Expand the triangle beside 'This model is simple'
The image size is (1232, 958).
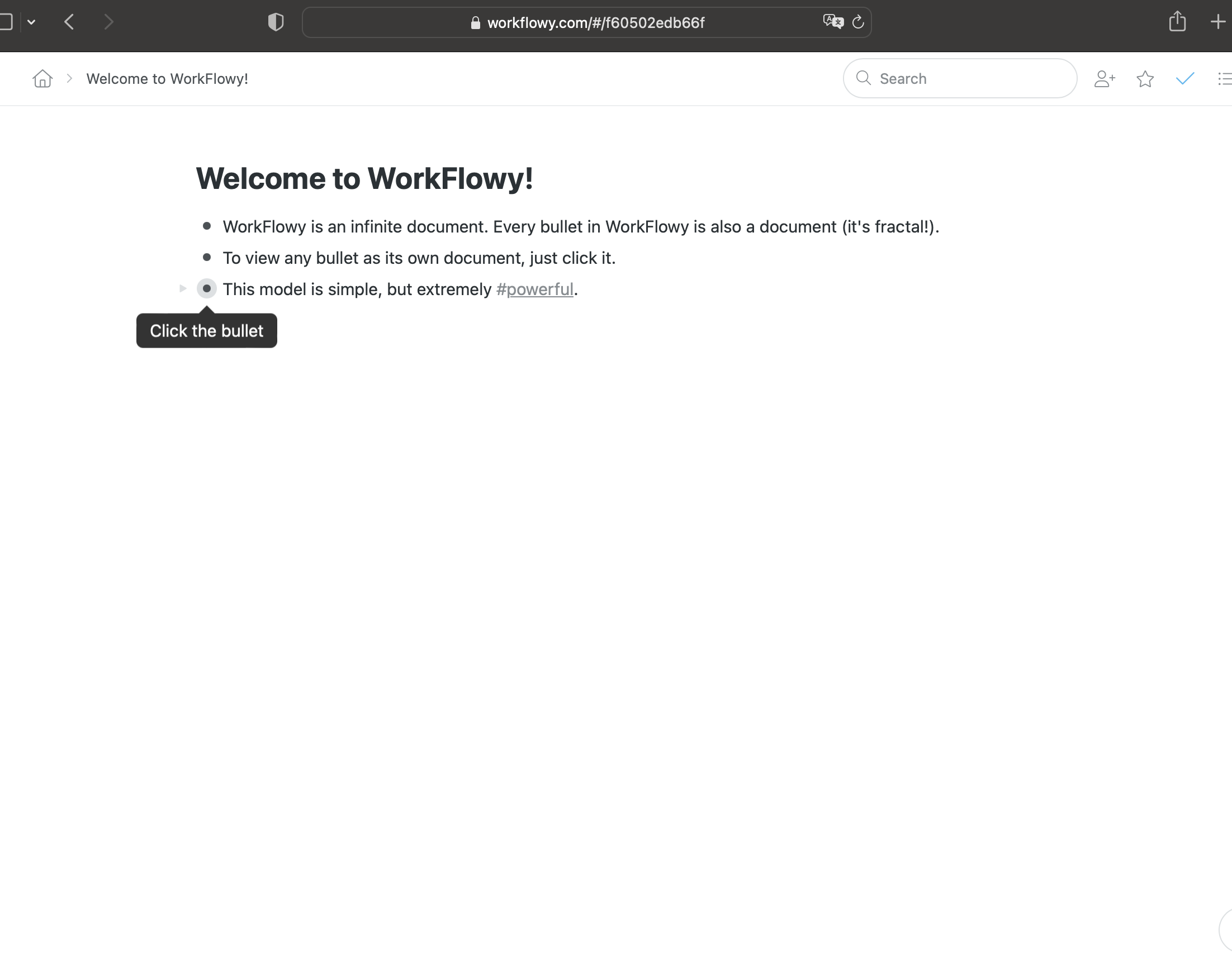coord(182,289)
